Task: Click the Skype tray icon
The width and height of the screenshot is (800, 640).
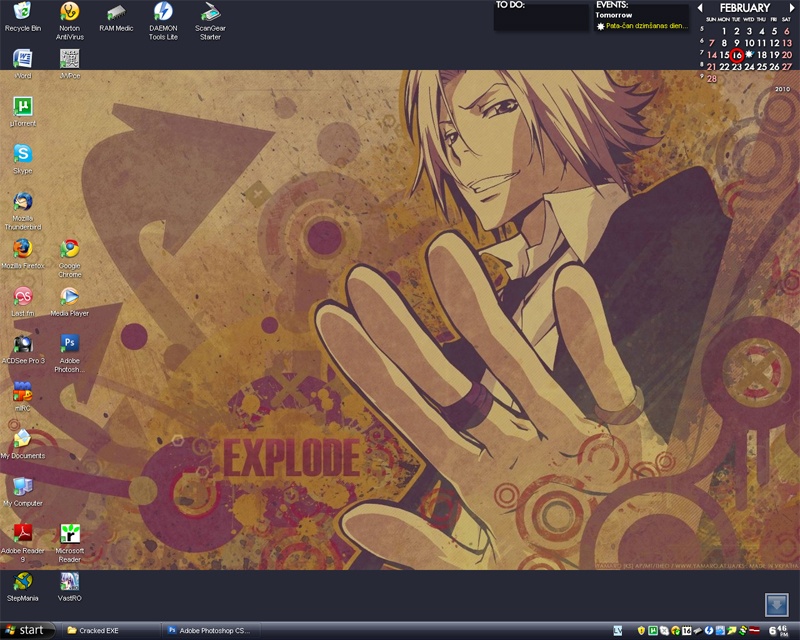Action: 664,631
